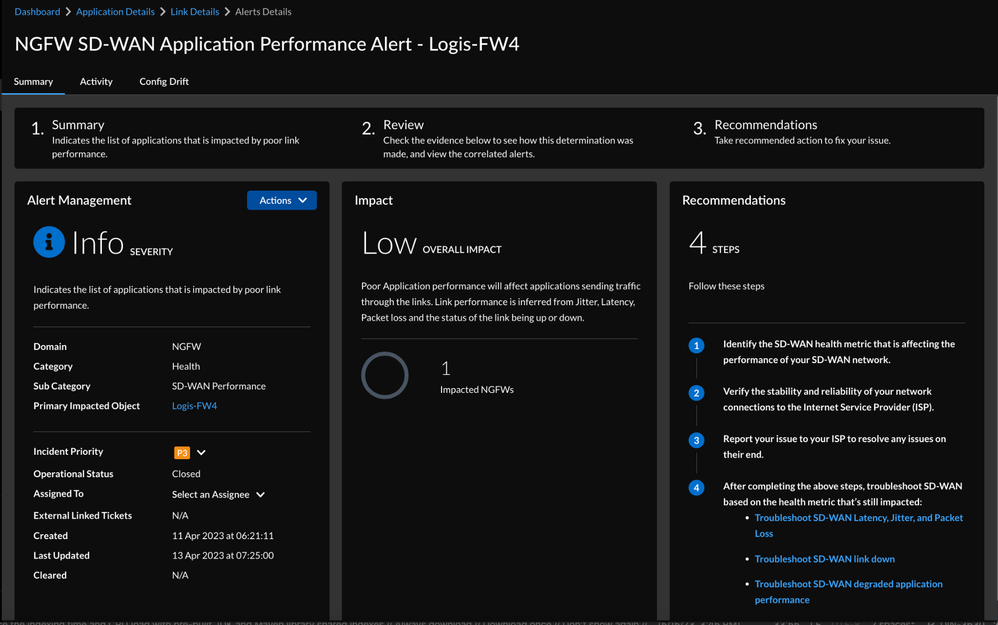Open the Select an Assignee dropdown
Screen dimensions: 998x625
[x=218, y=495]
